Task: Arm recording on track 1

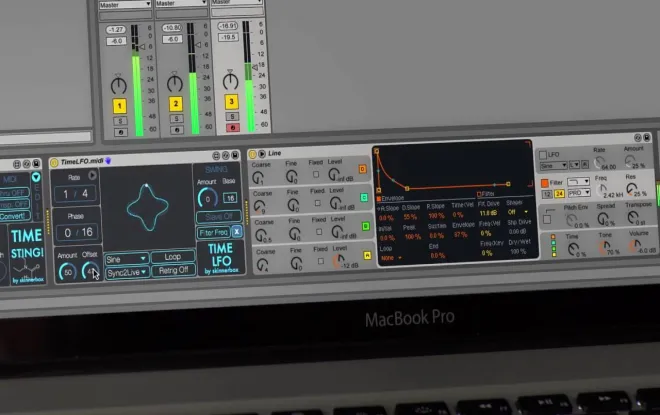Action: click(x=121, y=132)
